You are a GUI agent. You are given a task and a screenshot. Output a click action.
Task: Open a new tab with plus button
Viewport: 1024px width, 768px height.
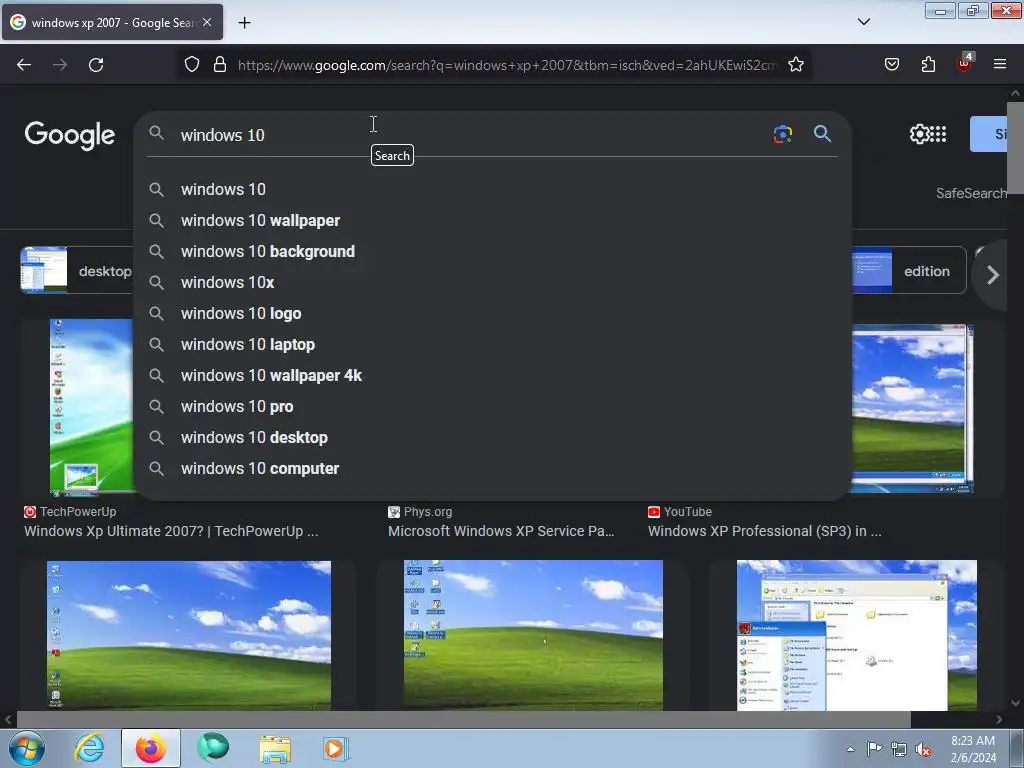[244, 23]
